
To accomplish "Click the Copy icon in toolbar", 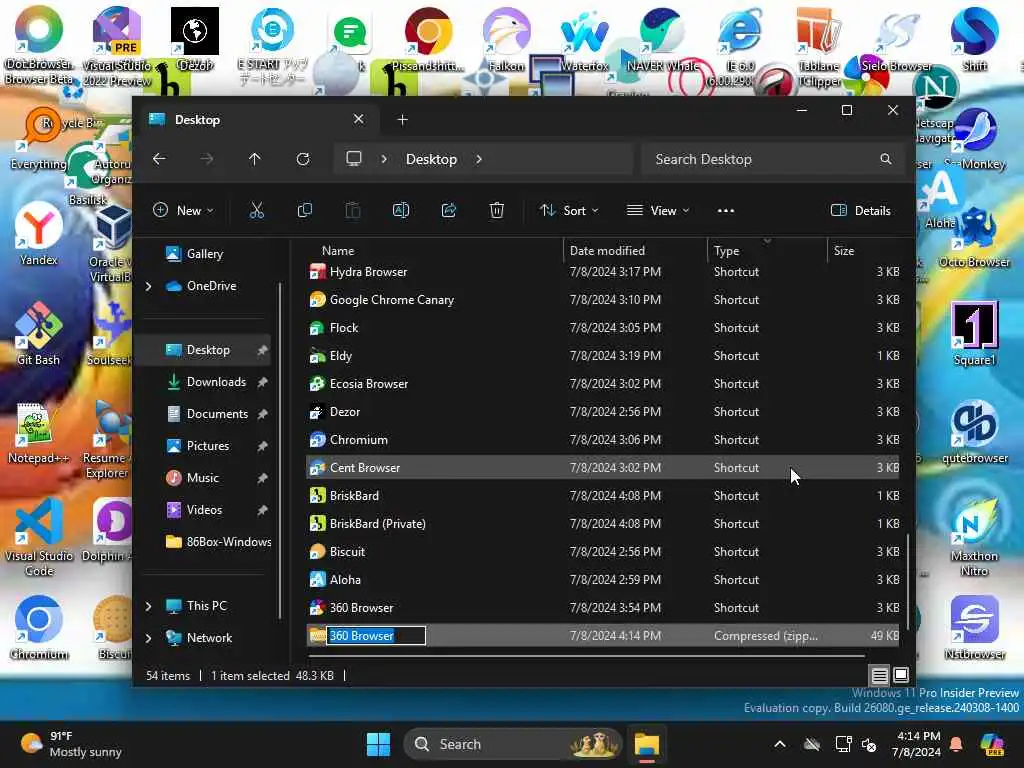I will coord(304,210).
